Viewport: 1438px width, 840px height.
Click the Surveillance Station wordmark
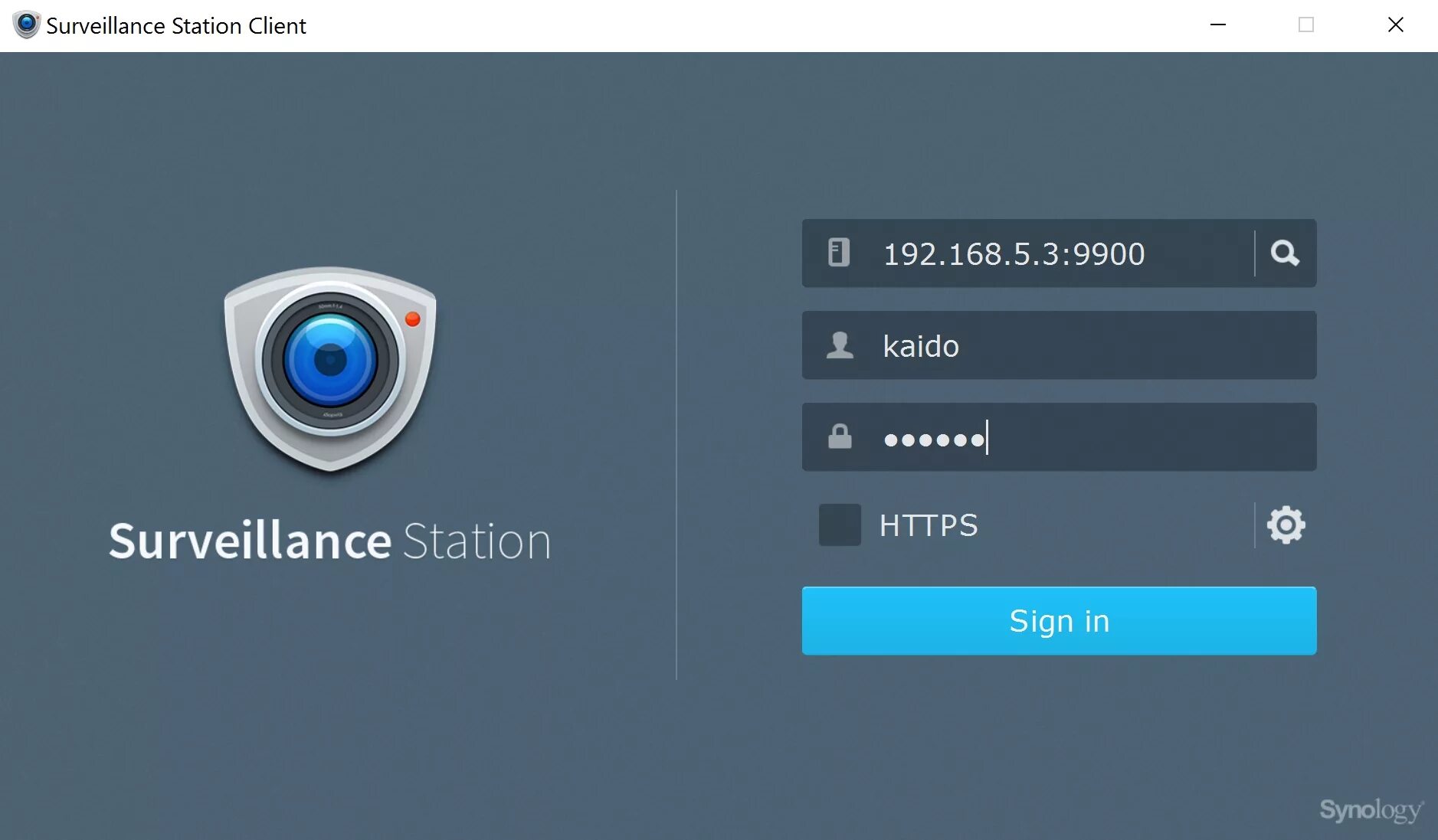point(331,541)
